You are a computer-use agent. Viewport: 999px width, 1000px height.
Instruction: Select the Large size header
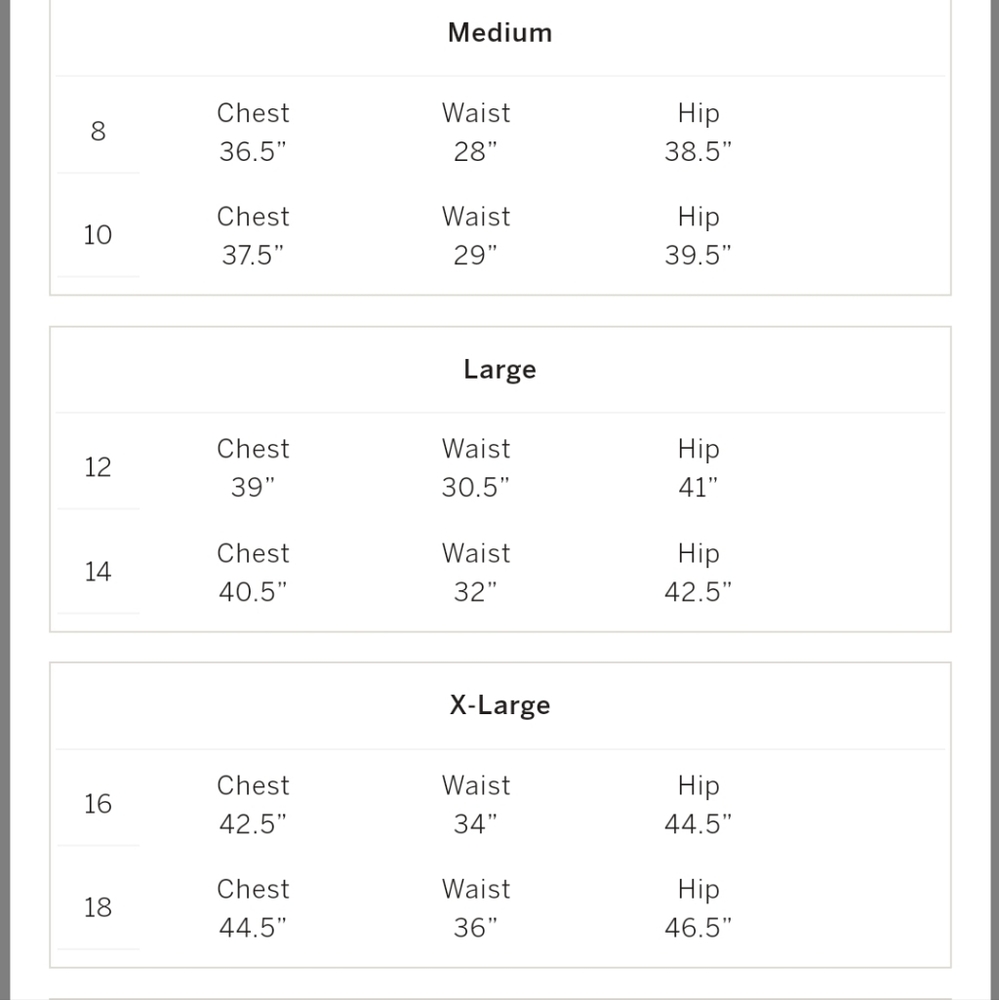click(x=500, y=369)
